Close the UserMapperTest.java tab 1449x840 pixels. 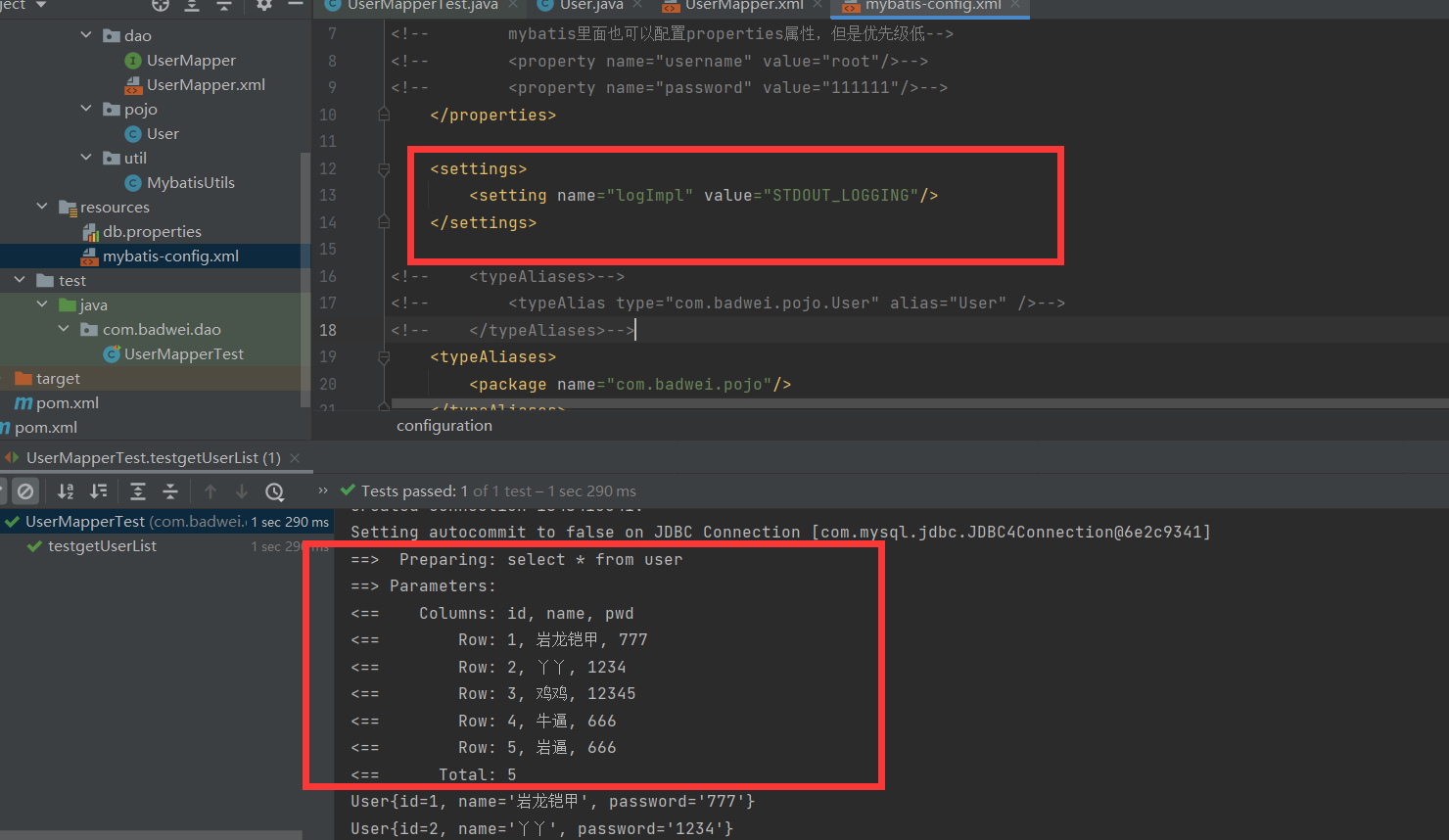pos(512,5)
